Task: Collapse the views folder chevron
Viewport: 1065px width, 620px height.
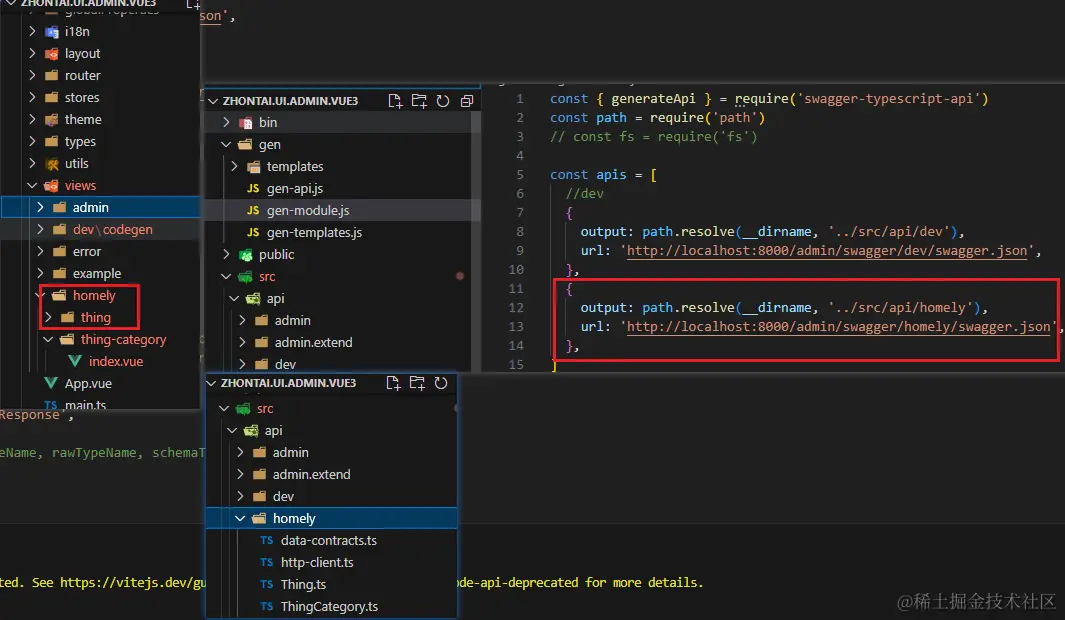Action: click(x=32, y=185)
